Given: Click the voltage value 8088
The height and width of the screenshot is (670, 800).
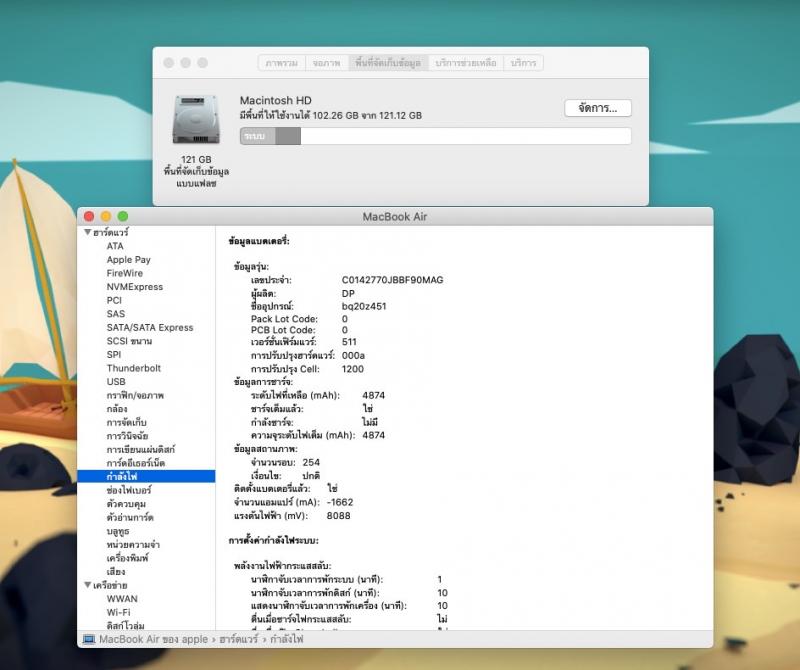Looking at the screenshot, I should pyautogui.click(x=338, y=515).
